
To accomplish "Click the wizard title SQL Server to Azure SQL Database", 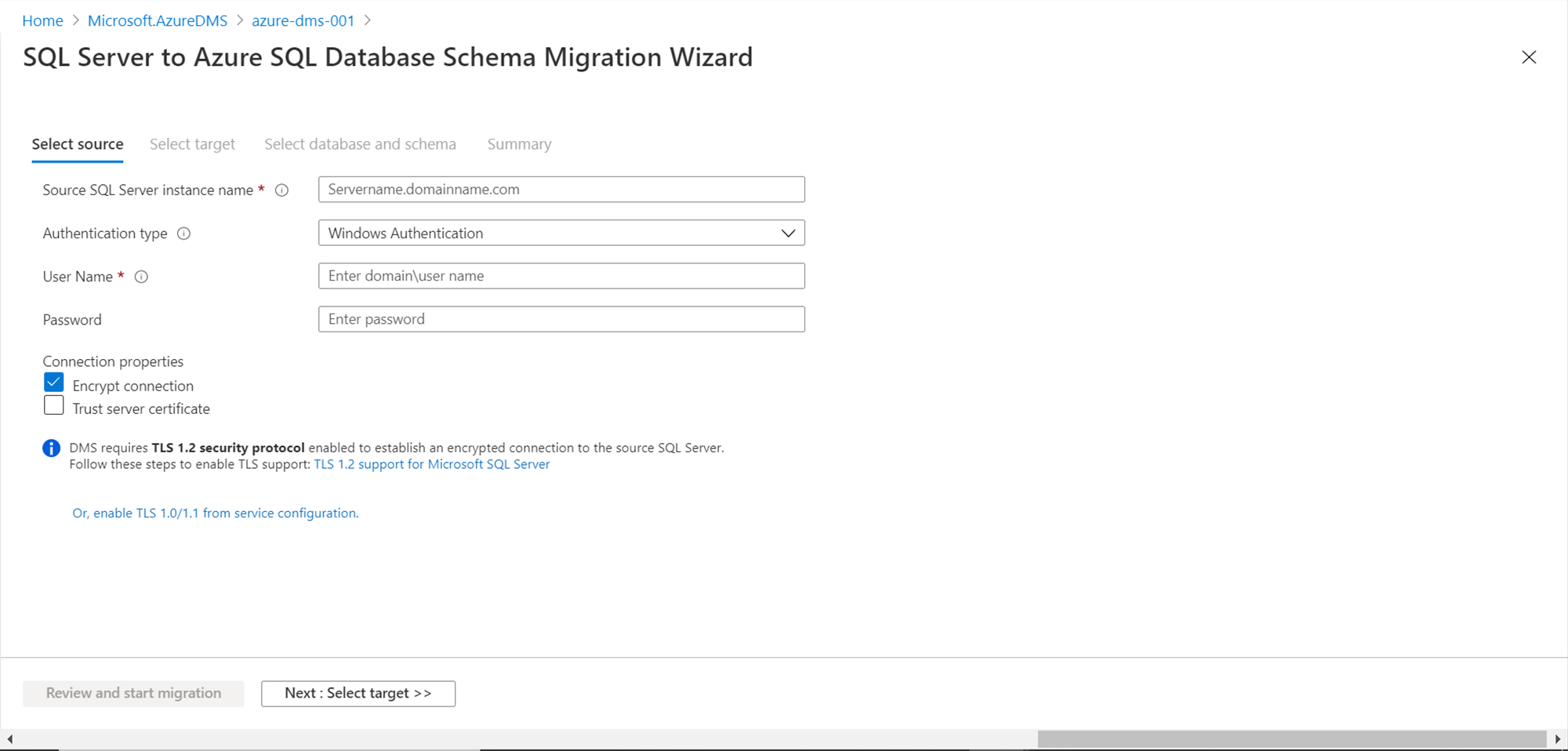I will tap(387, 57).
